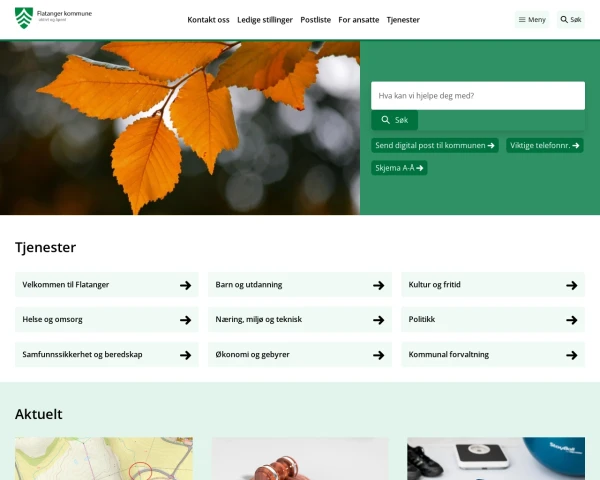Click arrow icon on Velkommen til Flatanger
The height and width of the screenshot is (480, 600).
point(186,285)
